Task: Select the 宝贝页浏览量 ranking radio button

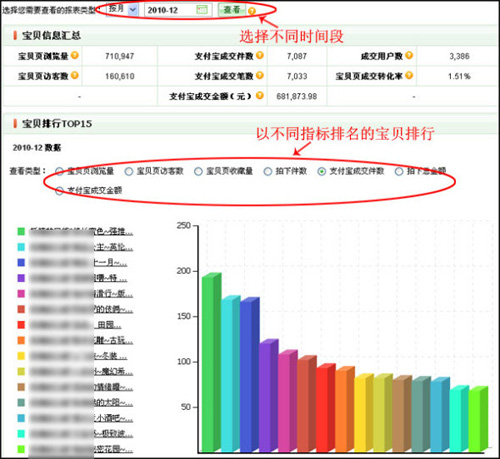Action: tap(59, 171)
